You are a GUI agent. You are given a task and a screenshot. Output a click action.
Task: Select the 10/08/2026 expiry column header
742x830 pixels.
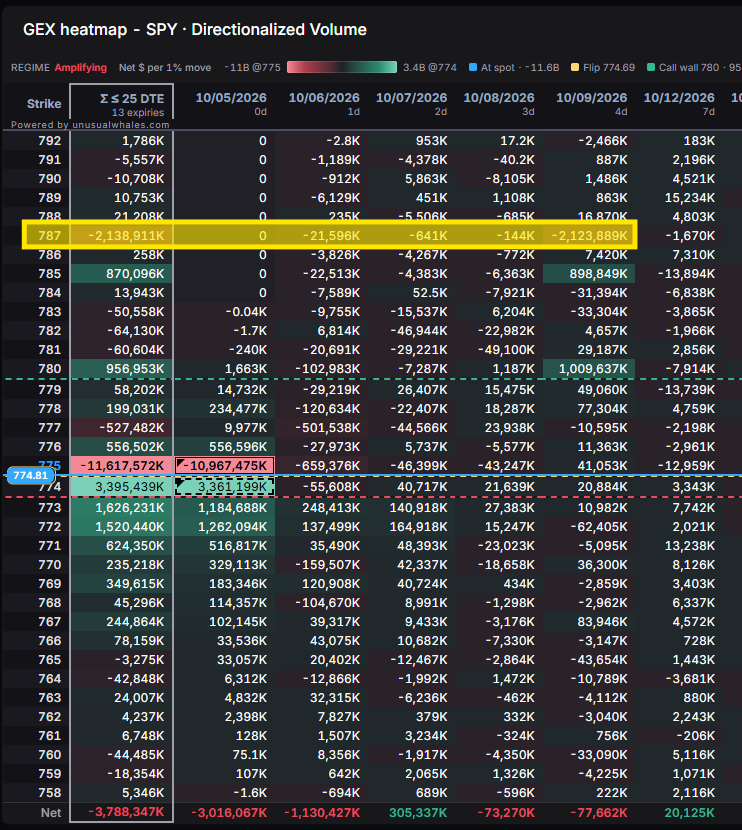click(x=499, y=104)
